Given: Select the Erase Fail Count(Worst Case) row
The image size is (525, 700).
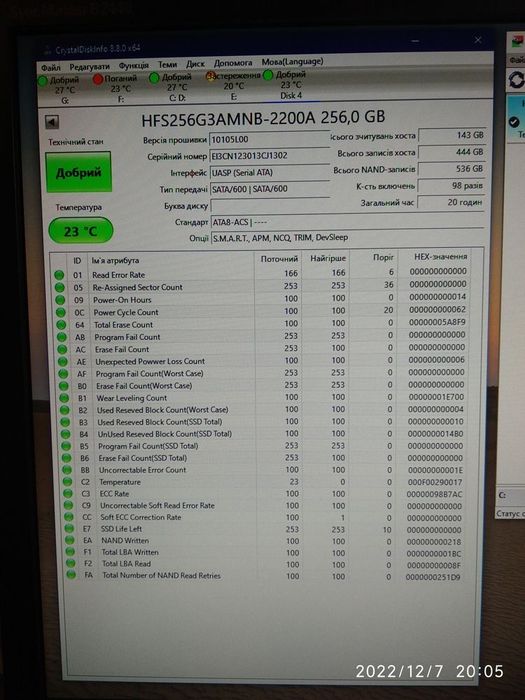Looking at the screenshot, I should tap(261, 385).
